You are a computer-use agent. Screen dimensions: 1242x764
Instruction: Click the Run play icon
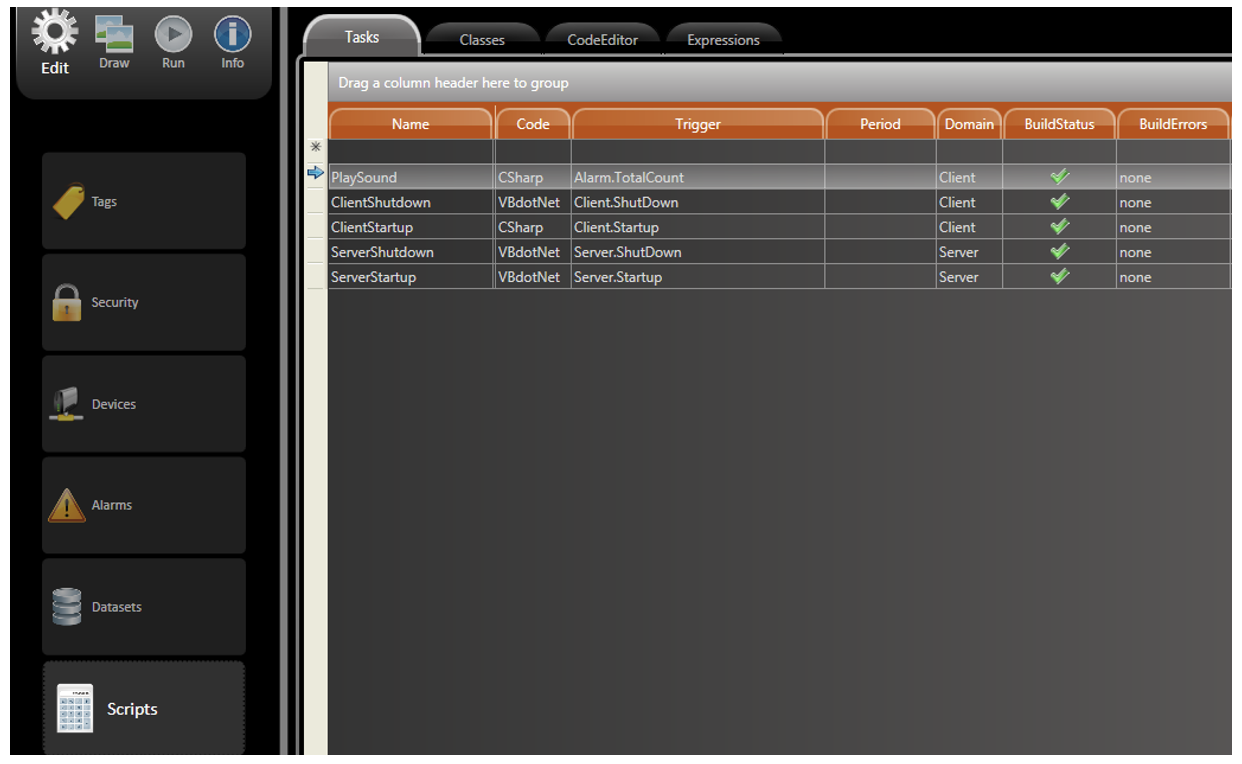click(173, 36)
